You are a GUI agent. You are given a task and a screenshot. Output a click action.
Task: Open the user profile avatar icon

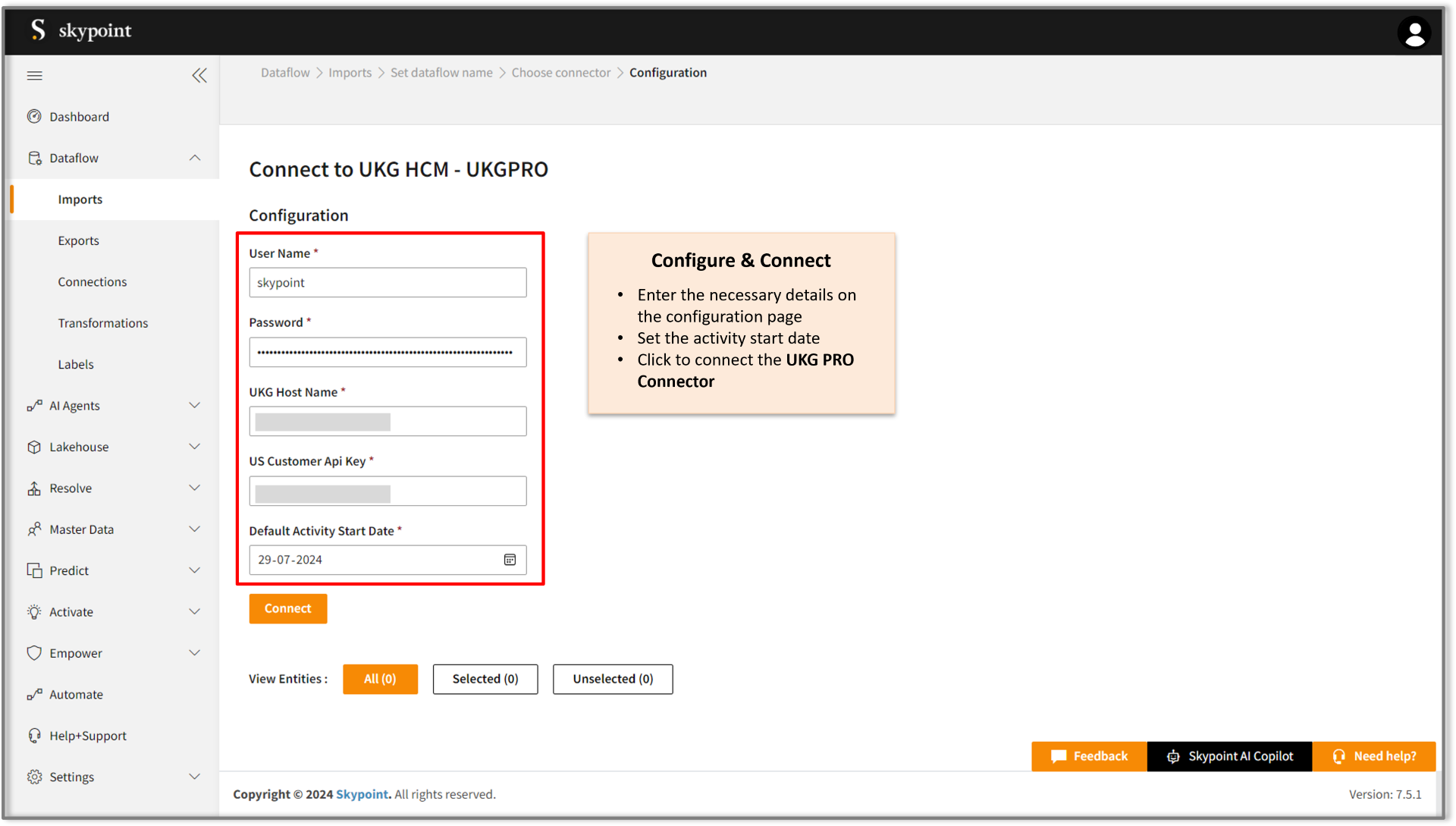pos(1414,33)
